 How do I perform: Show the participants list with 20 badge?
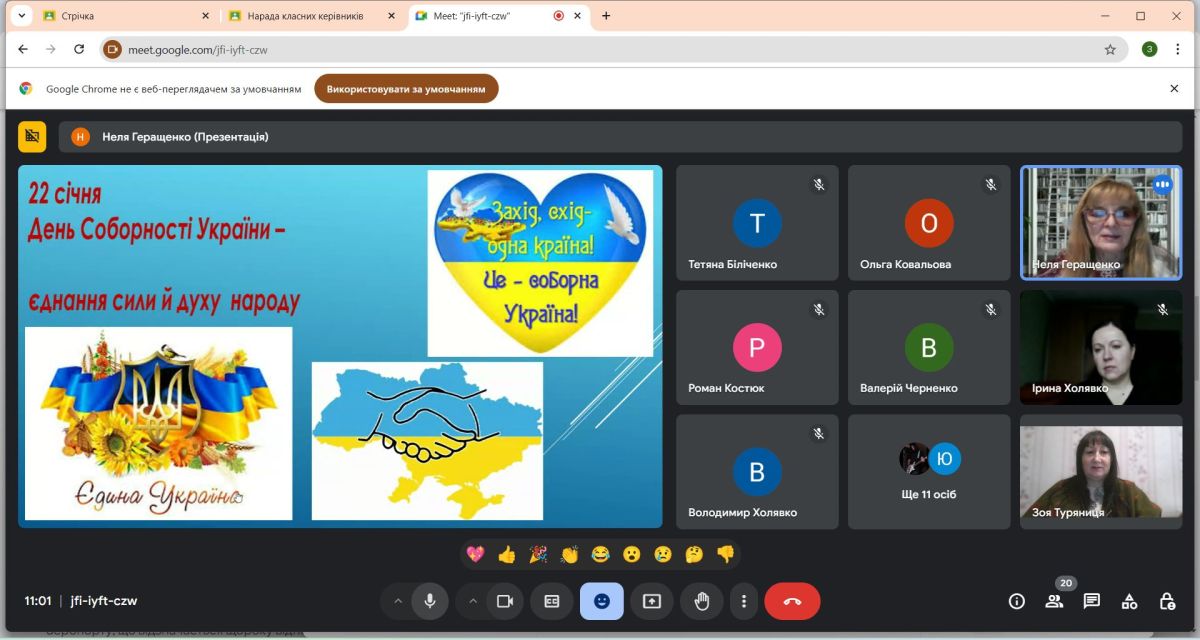(x=1054, y=601)
